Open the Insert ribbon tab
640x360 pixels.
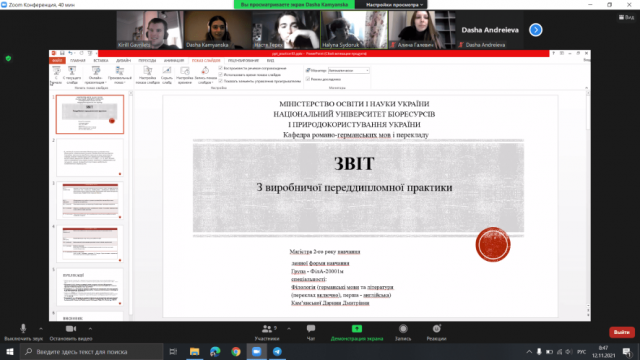[100, 60]
